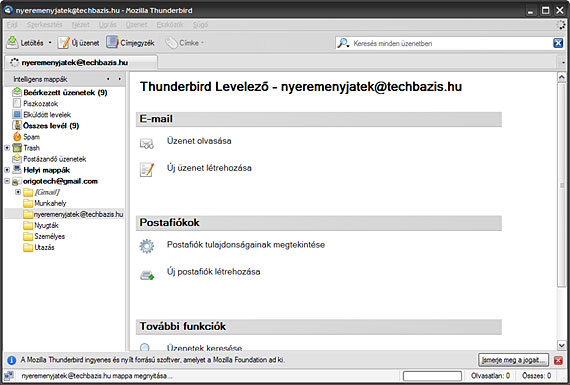Image resolution: width=570 pixels, height=385 pixels.
Task: Click the online status icon in status bar
Action: [9, 376]
